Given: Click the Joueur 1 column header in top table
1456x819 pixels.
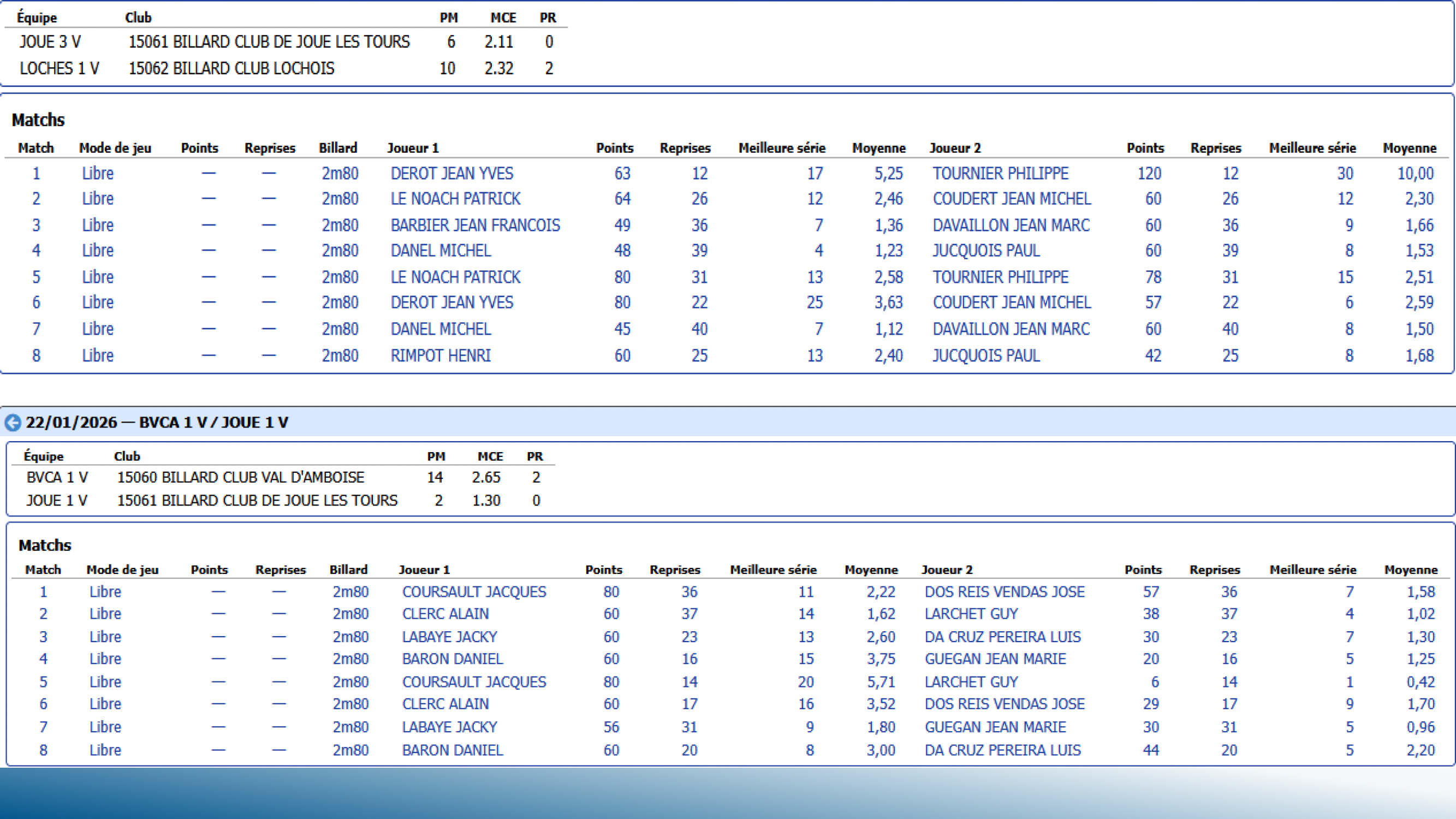Looking at the screenshot, I should point(413,148).
